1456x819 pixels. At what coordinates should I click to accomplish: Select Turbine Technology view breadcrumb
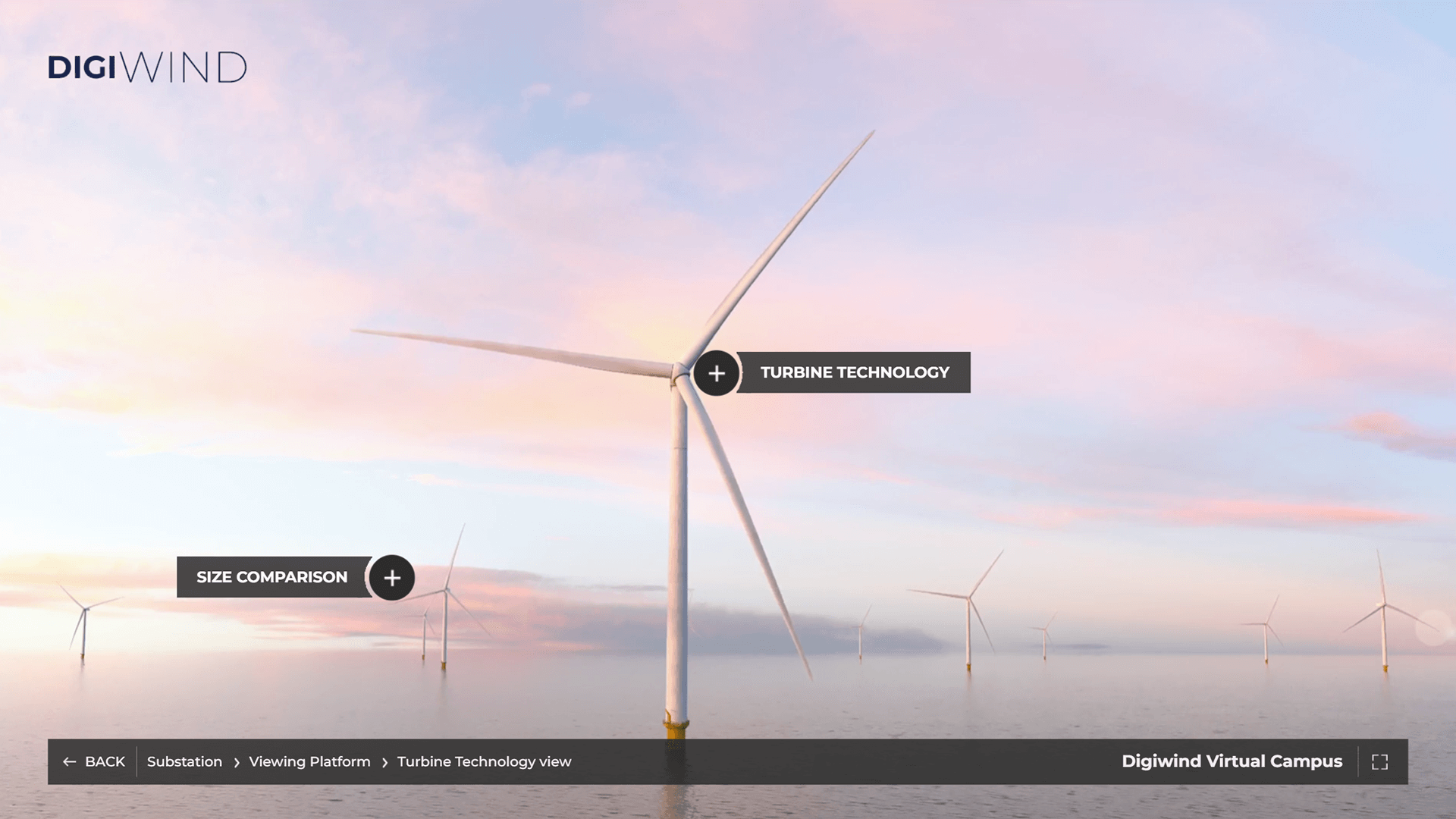click(x=484, y=761)
